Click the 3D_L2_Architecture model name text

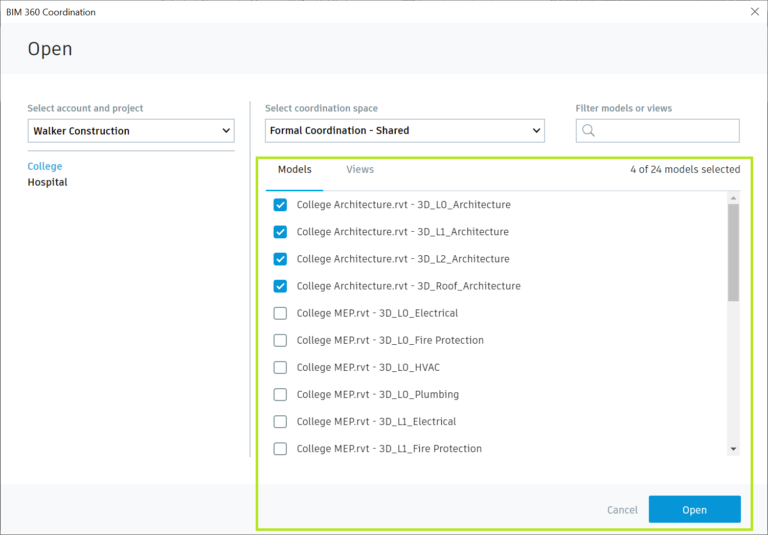tap(403, 259)
